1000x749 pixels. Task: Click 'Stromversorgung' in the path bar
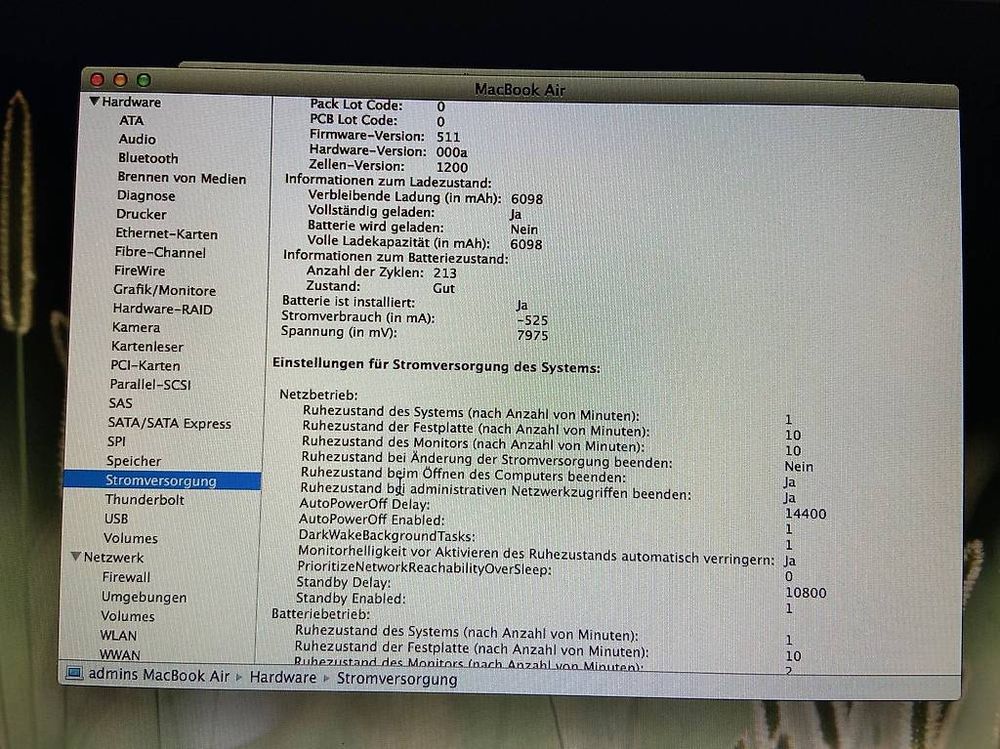click(x=397, y=679)
